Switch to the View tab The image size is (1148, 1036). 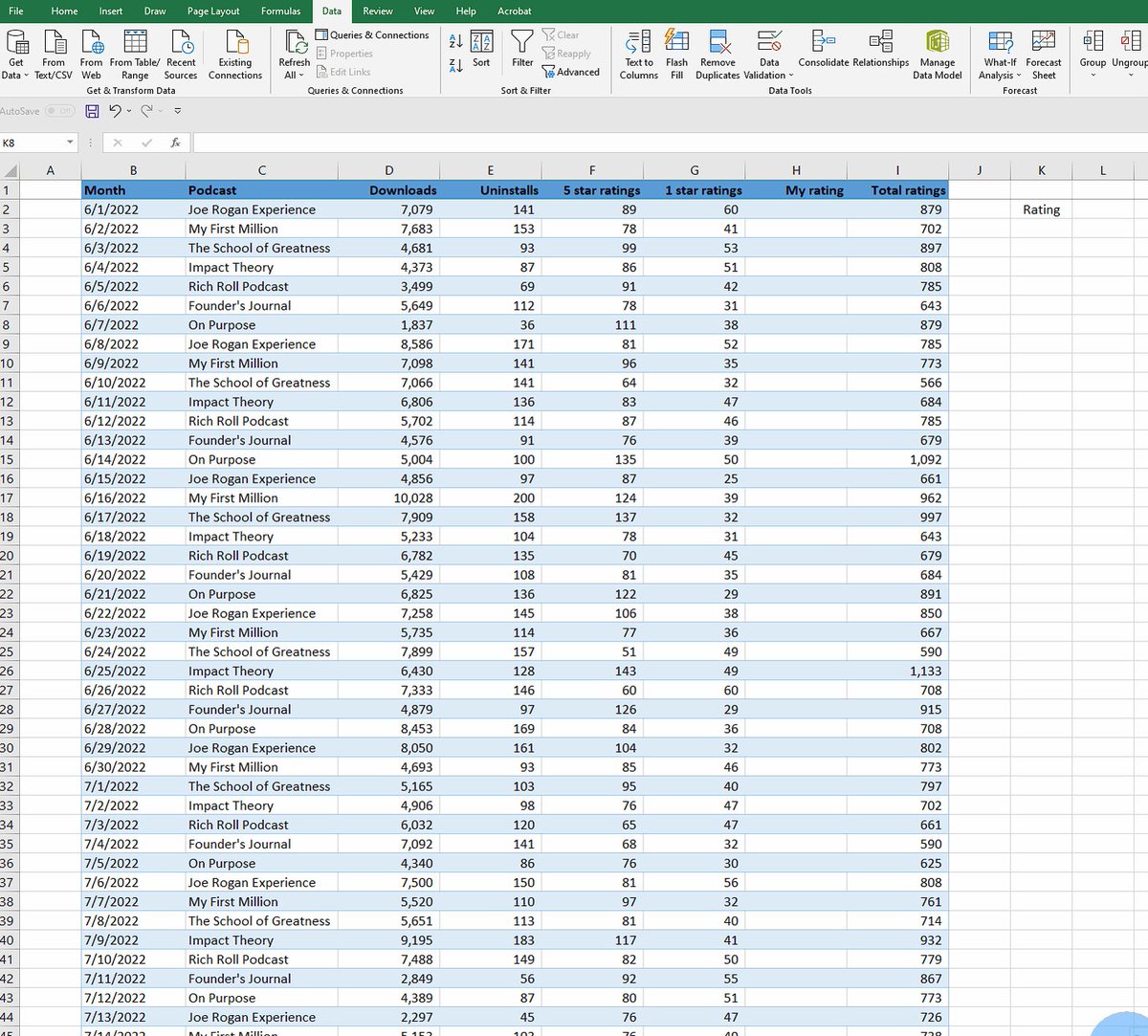(425, 11)
